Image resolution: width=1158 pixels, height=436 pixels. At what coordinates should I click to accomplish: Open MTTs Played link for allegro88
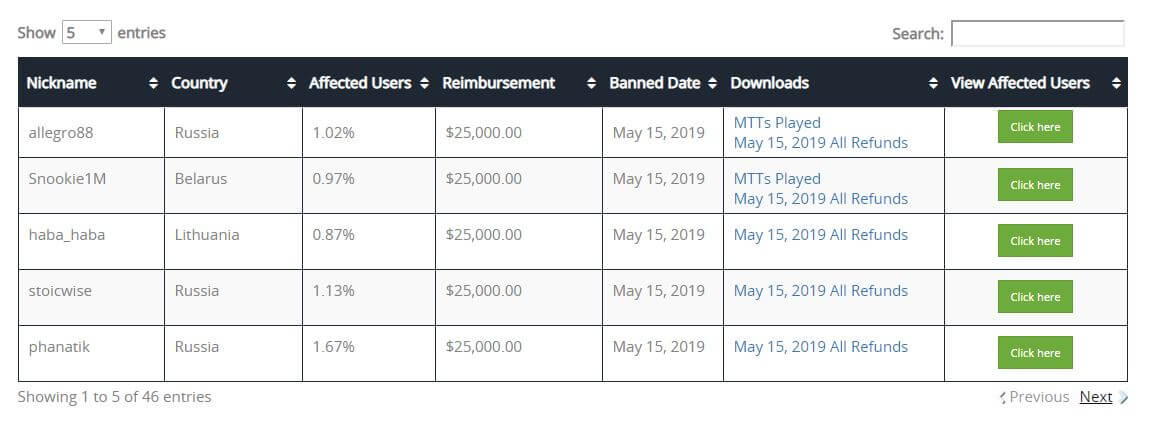click(x=777, y=123)
